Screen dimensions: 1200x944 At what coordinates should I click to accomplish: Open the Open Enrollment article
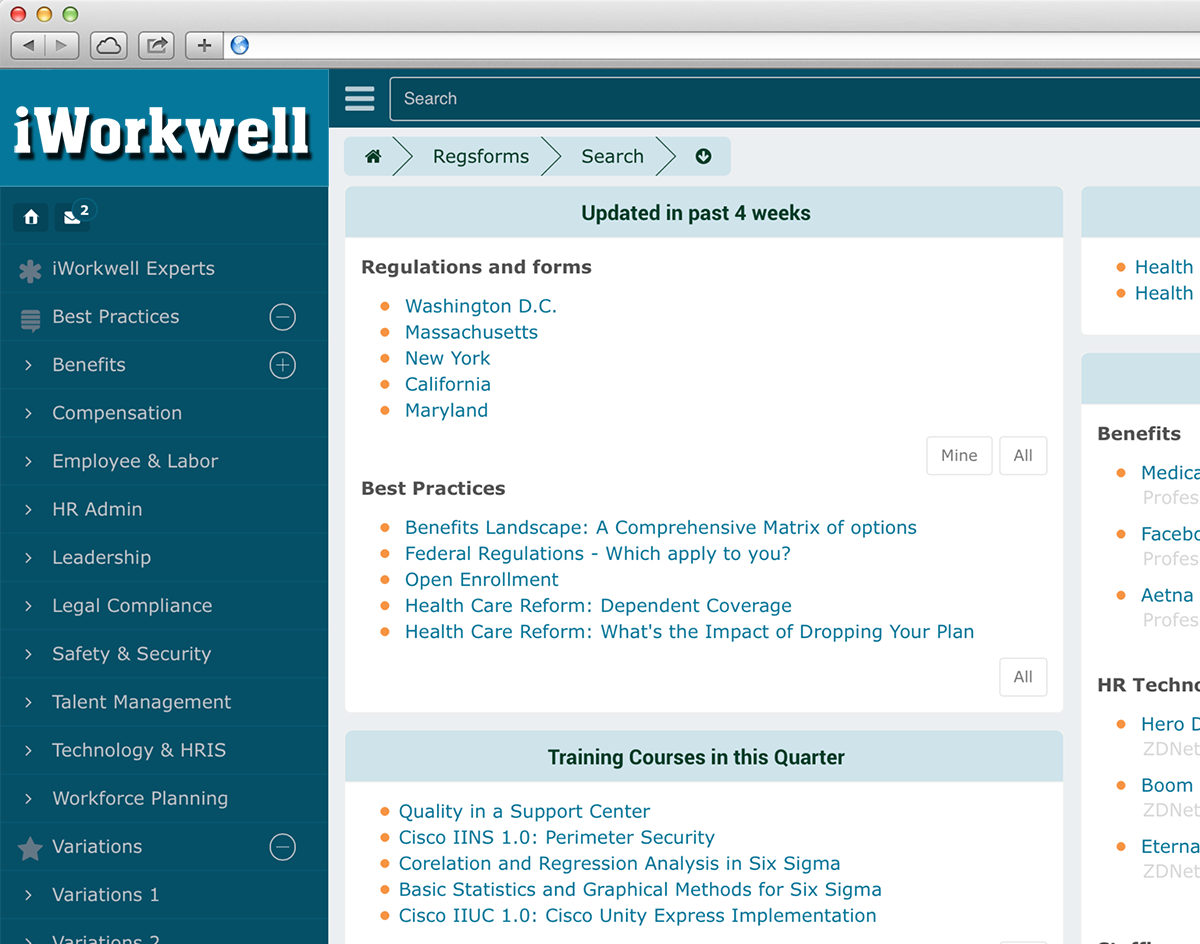point(481,579)
